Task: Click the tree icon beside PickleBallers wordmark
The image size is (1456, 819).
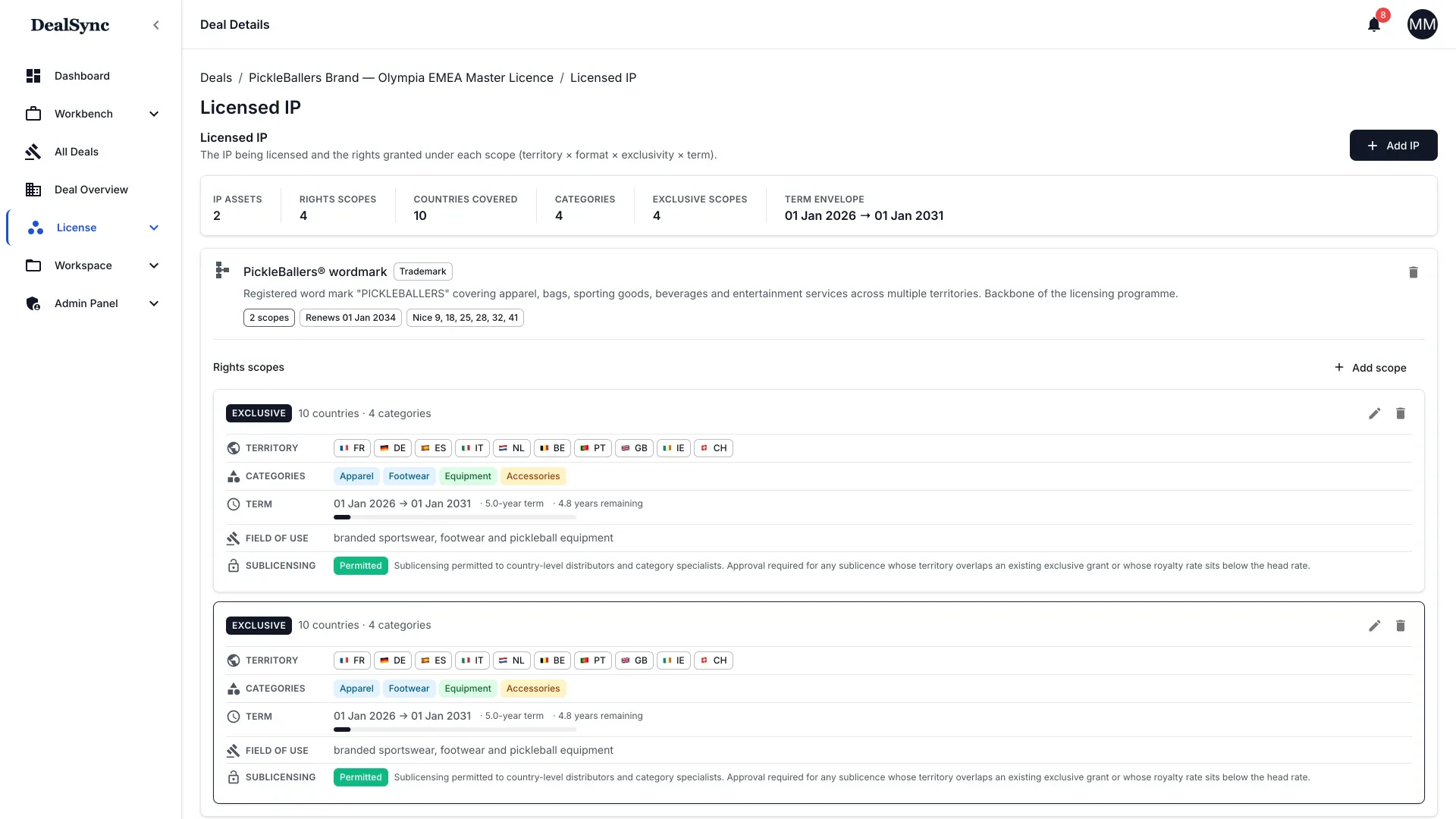Action: point(222,270)
